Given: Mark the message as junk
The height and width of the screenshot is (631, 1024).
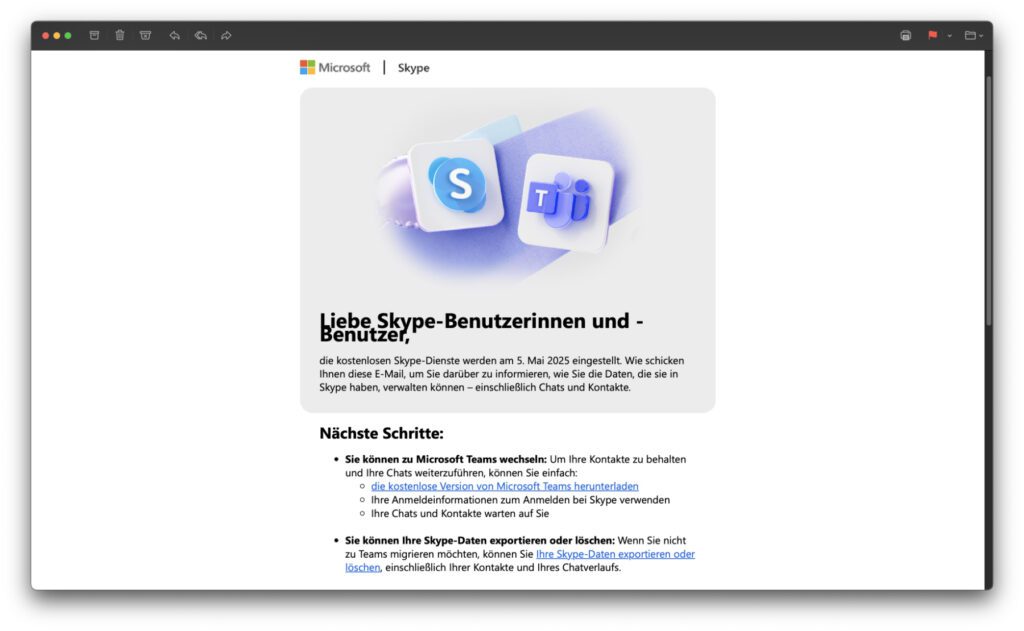Looking at the screenshot, I should tap(145, 34).
